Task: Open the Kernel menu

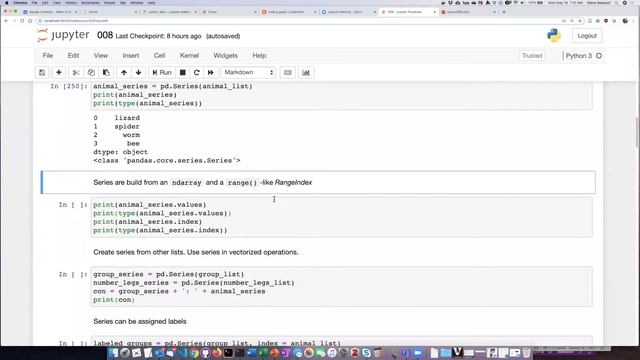Action: click(189, 56)
